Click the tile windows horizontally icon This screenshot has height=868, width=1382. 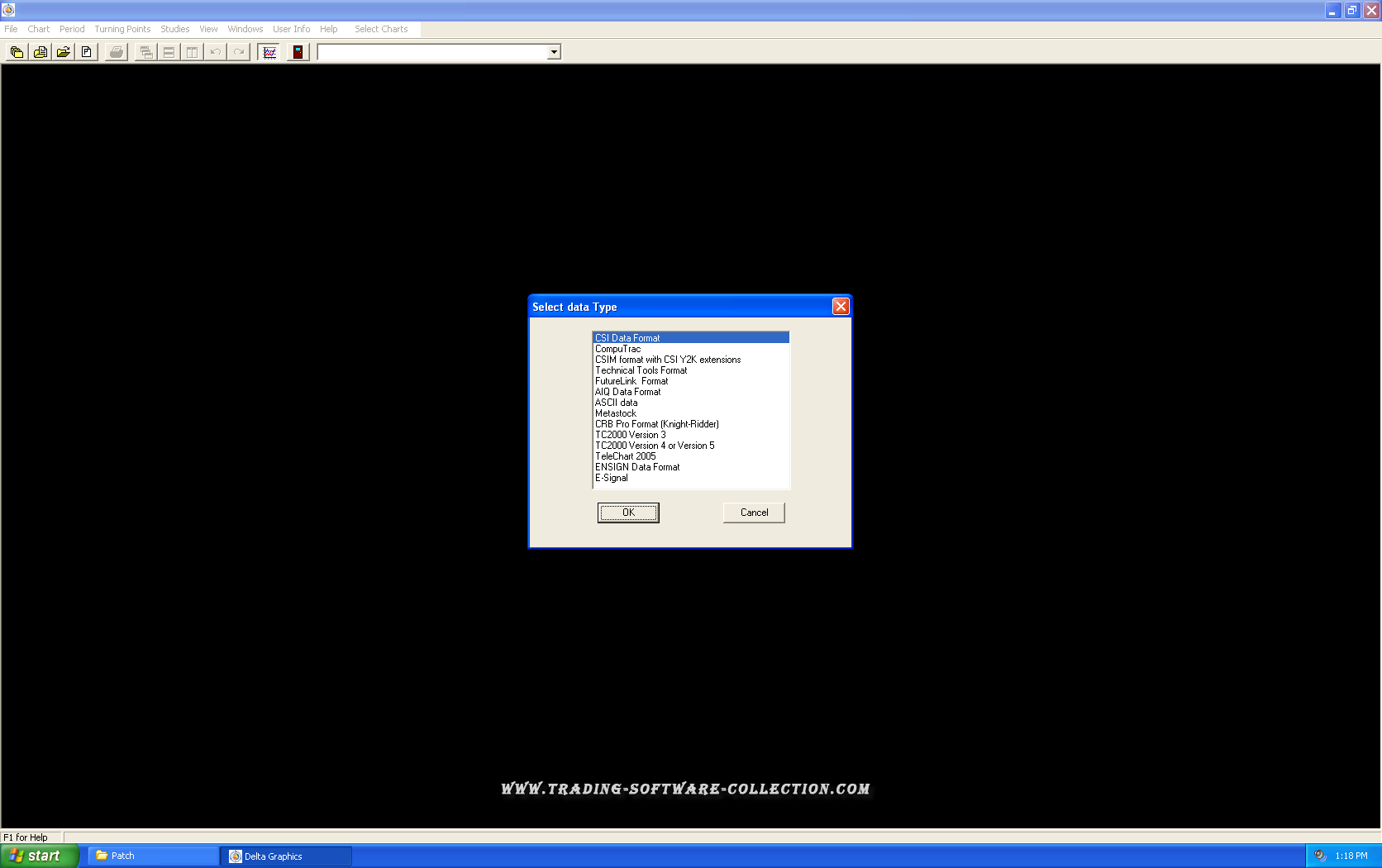[169, 52]
